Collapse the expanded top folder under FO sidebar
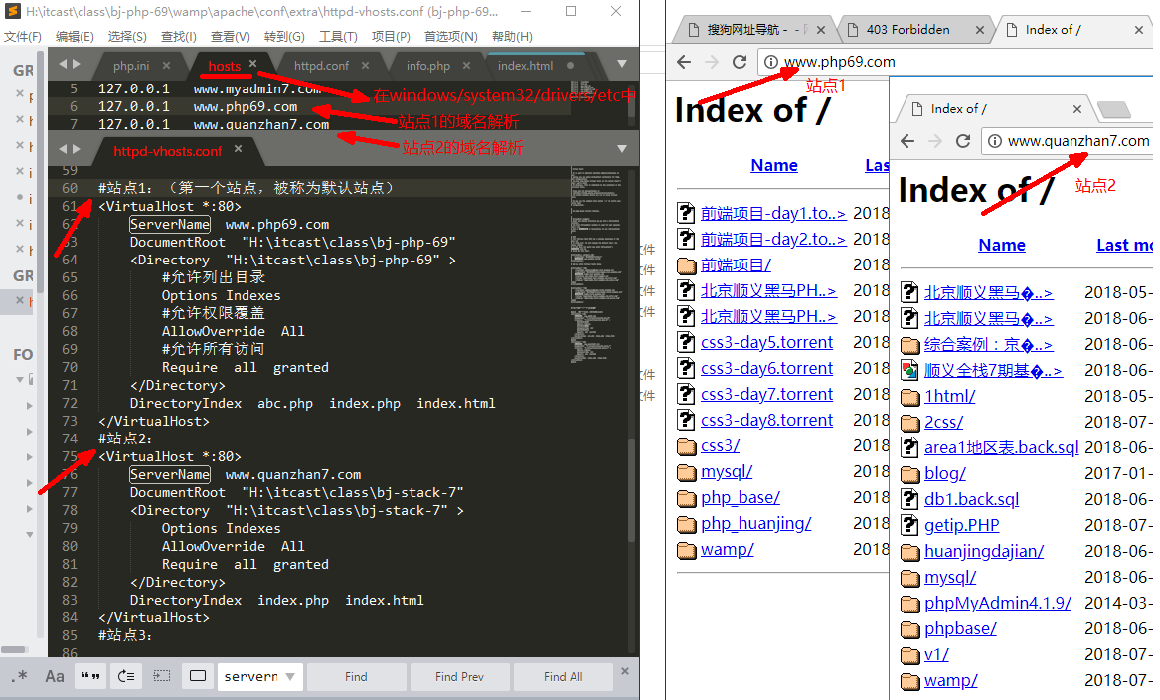Image resolution: width=1160 pixels, height=700 pixels. click(20, 380)
